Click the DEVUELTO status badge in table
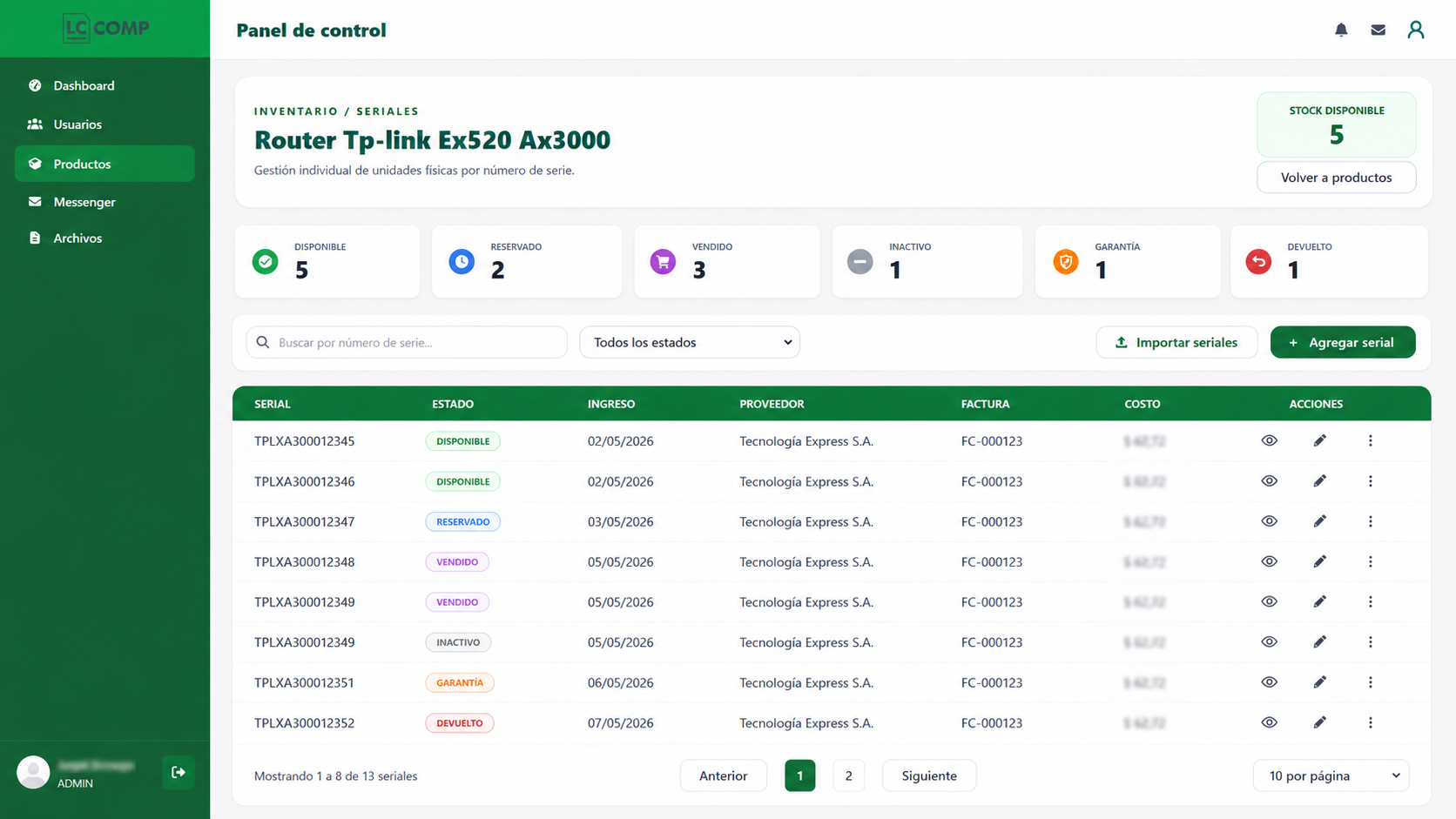Viewport: 1456px width, 819px height. tap(460, 722)
